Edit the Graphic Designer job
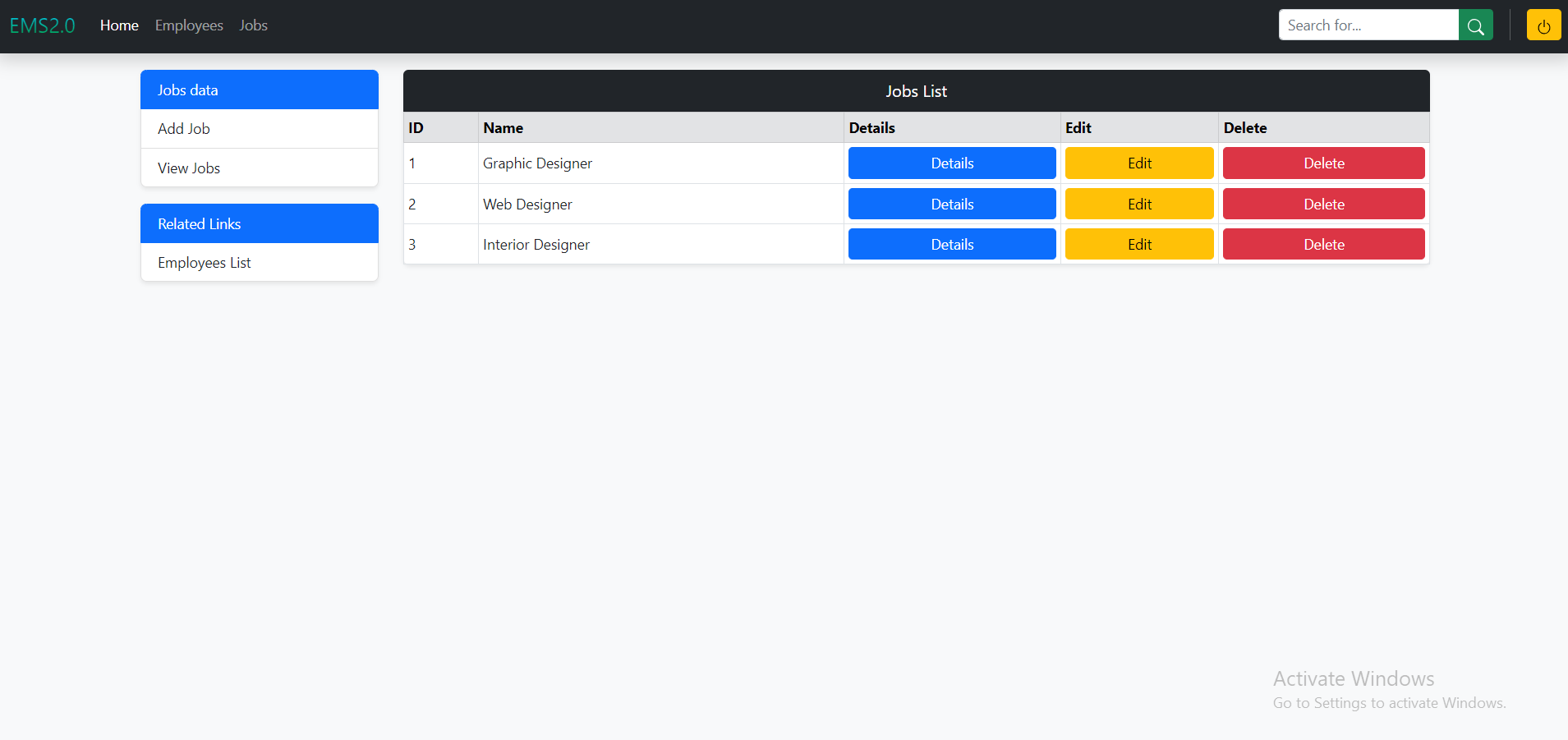 click(x=1138, y=163)
